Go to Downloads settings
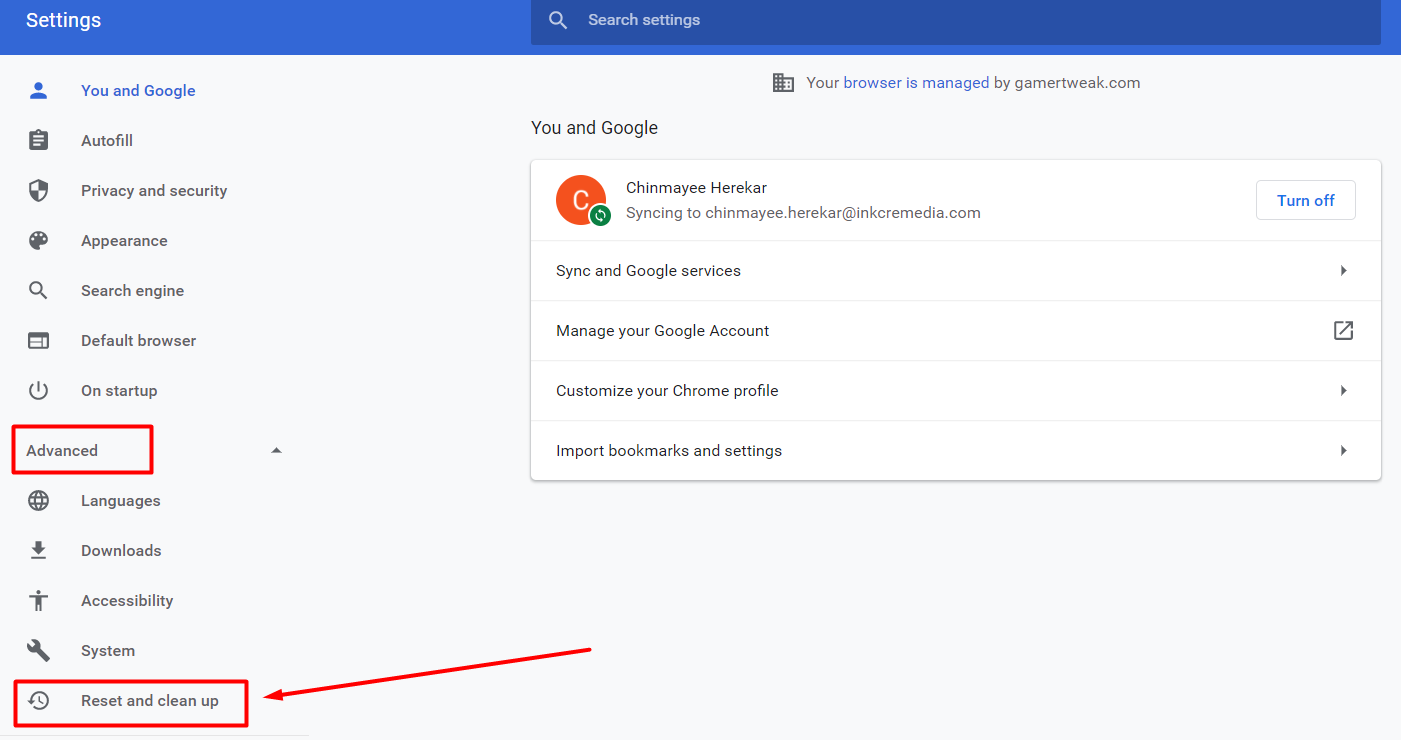 click(x=121, y=551)
